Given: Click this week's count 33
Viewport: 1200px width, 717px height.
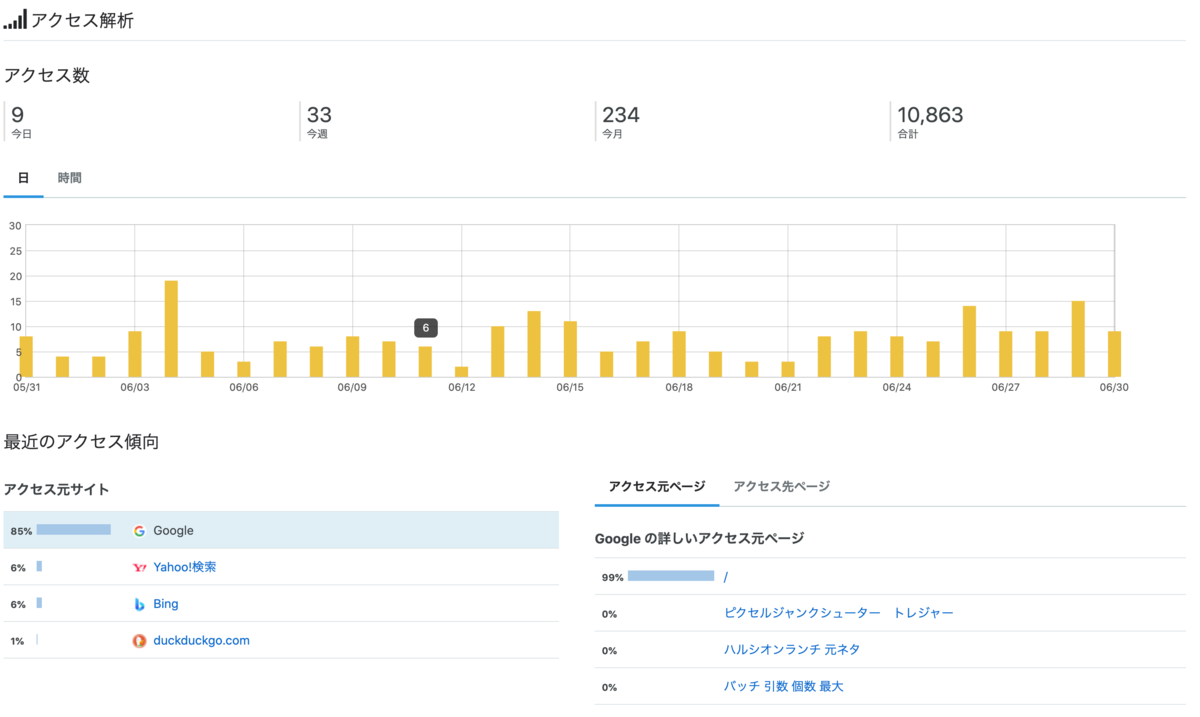Looking at the screenshot, I should [319, 115].
